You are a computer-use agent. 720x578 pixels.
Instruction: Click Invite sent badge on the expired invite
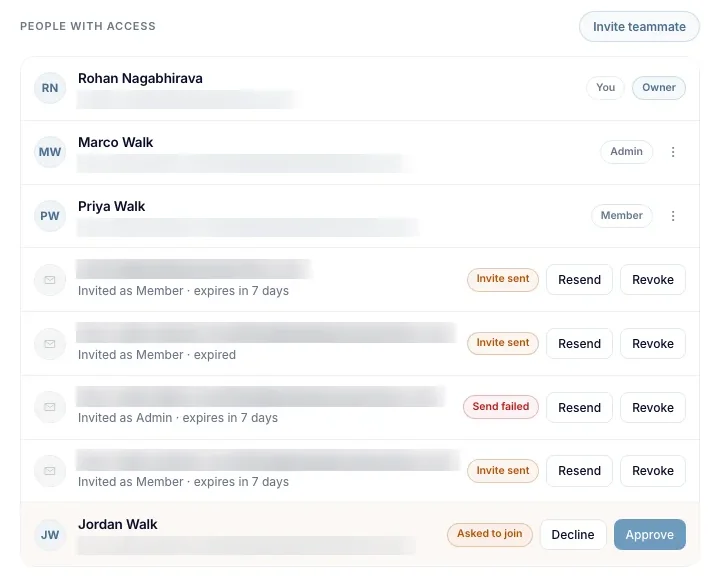pyautogui.click(x=503, y=343)
